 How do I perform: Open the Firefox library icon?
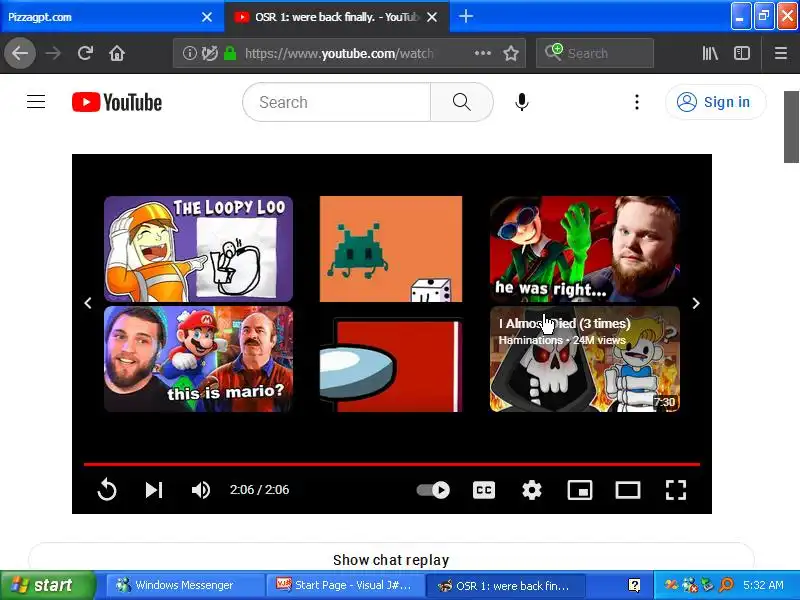pos(710,53)
